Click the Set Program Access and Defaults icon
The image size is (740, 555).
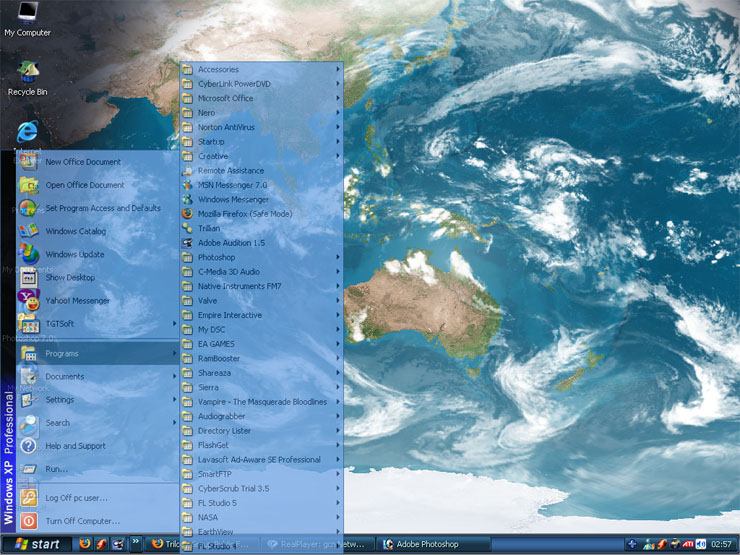pos(28,208)
